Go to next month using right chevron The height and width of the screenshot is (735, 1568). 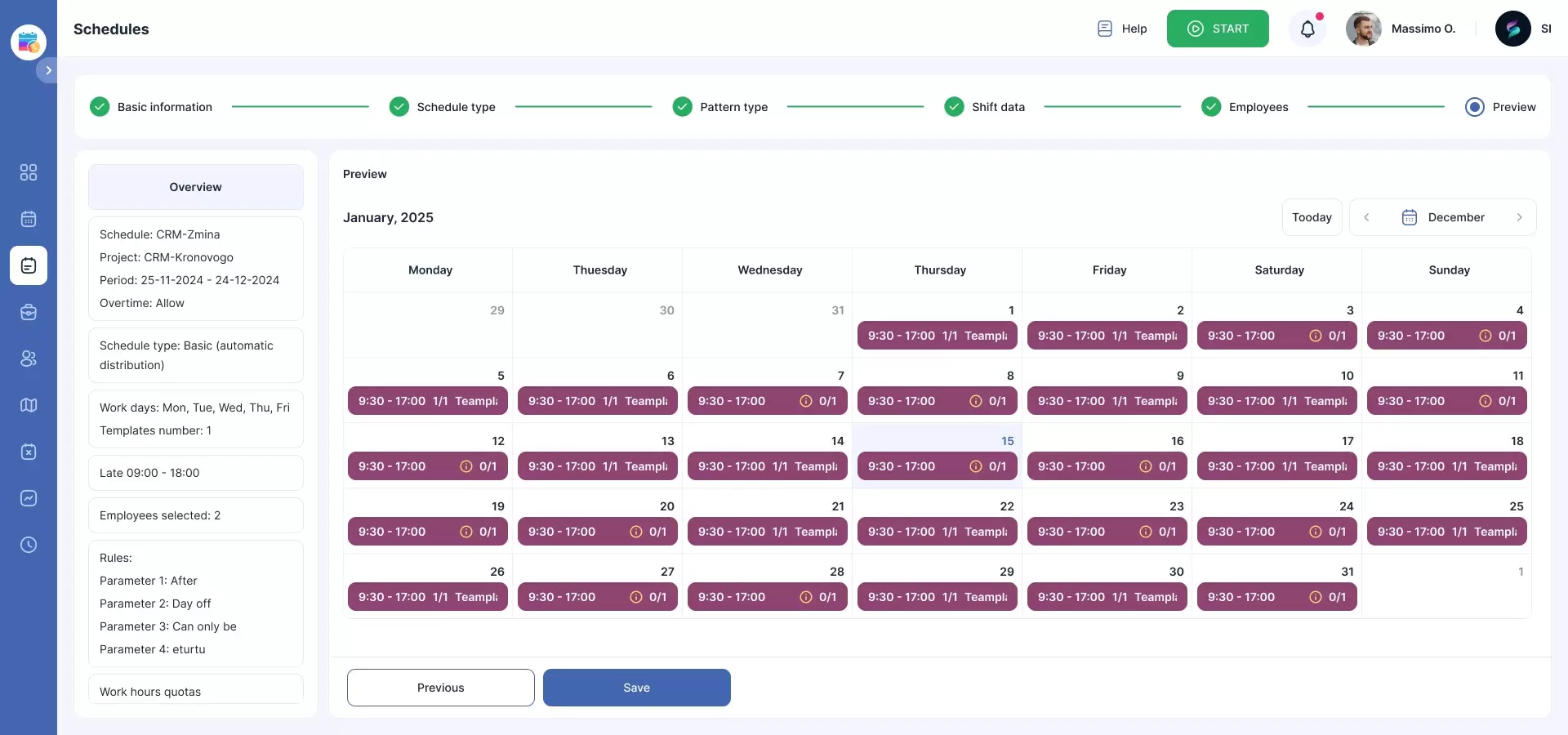1519,217
